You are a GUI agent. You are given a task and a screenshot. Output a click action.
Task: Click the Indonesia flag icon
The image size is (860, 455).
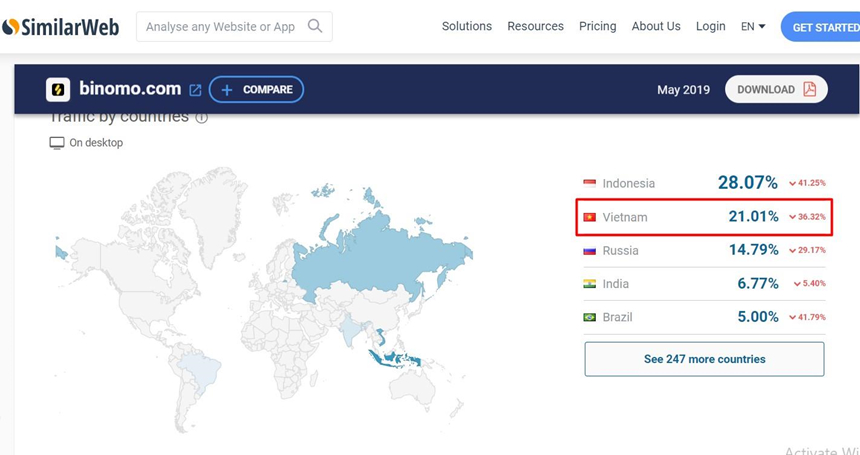point(590,183)
